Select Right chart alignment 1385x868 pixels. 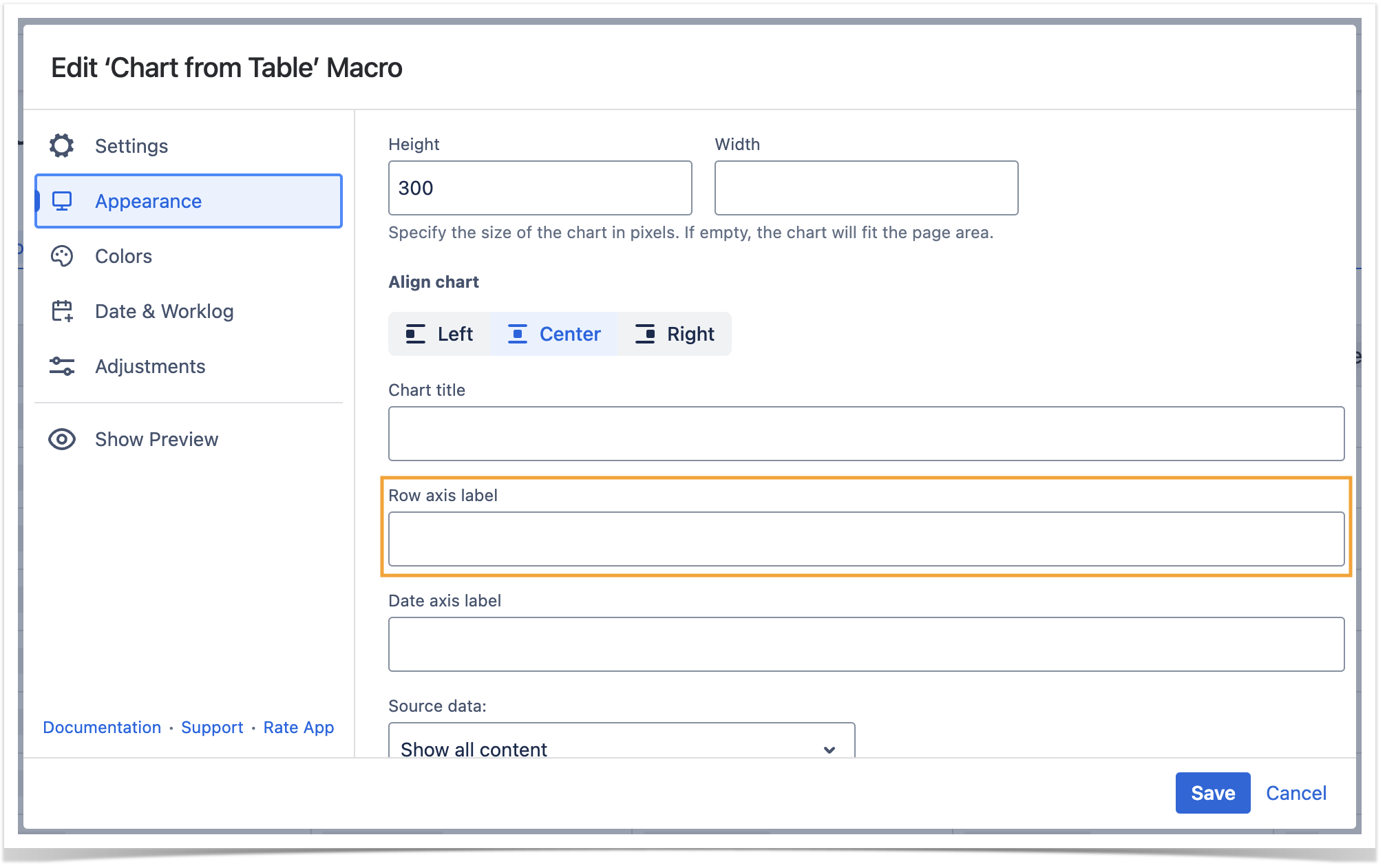675,334
